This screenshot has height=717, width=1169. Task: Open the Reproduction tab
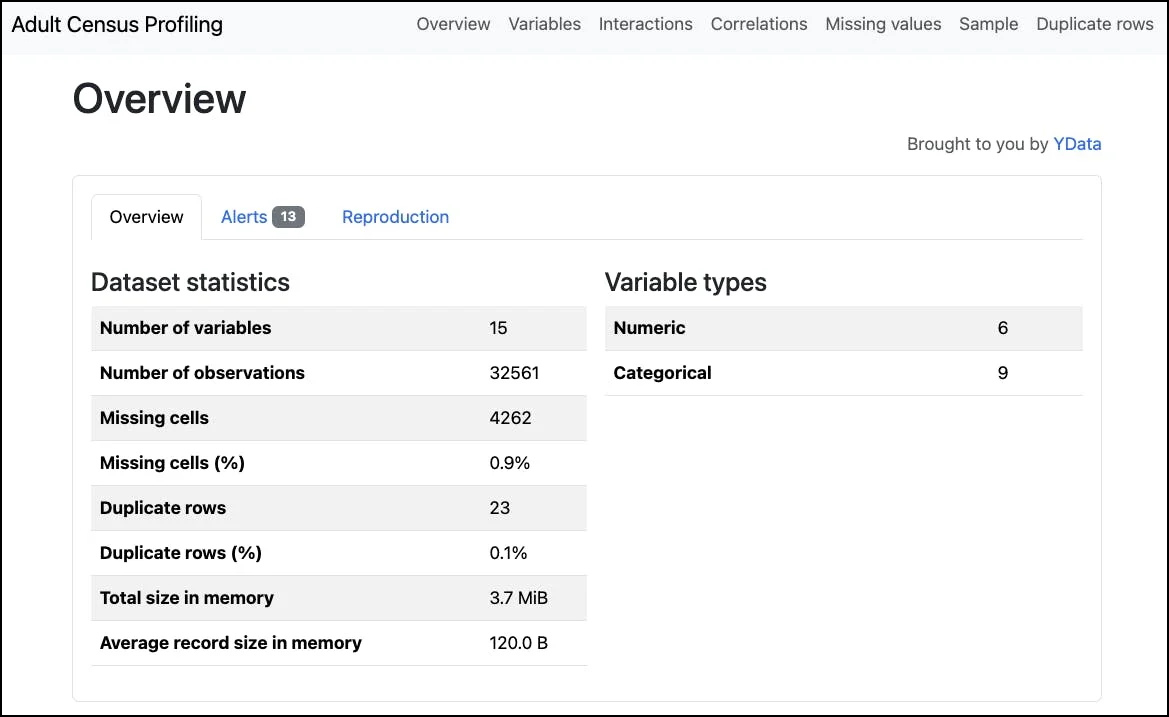395,217
